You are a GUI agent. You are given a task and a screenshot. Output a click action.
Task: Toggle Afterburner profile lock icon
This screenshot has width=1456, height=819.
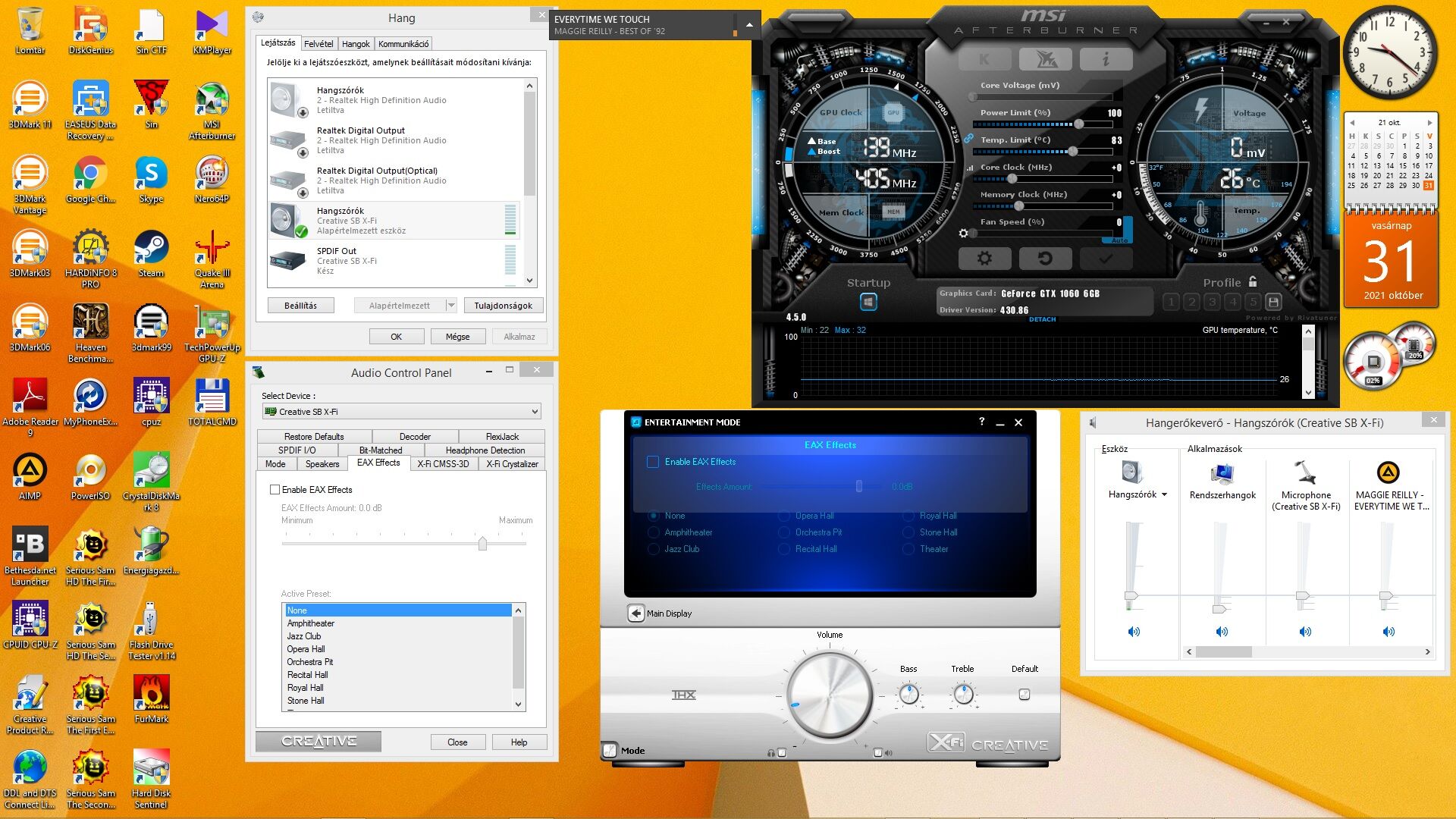coord(1253,281)
